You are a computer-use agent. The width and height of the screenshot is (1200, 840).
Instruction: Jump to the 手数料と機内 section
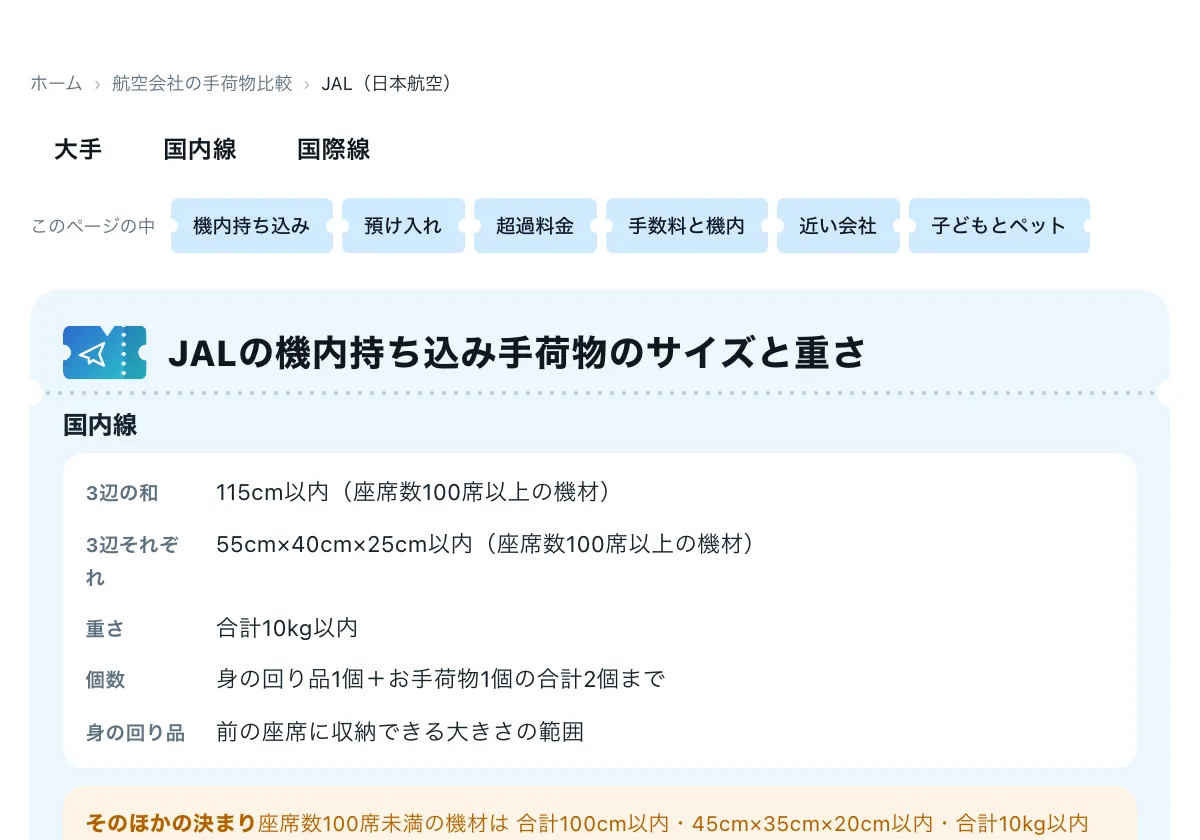(x=687, y=226)
